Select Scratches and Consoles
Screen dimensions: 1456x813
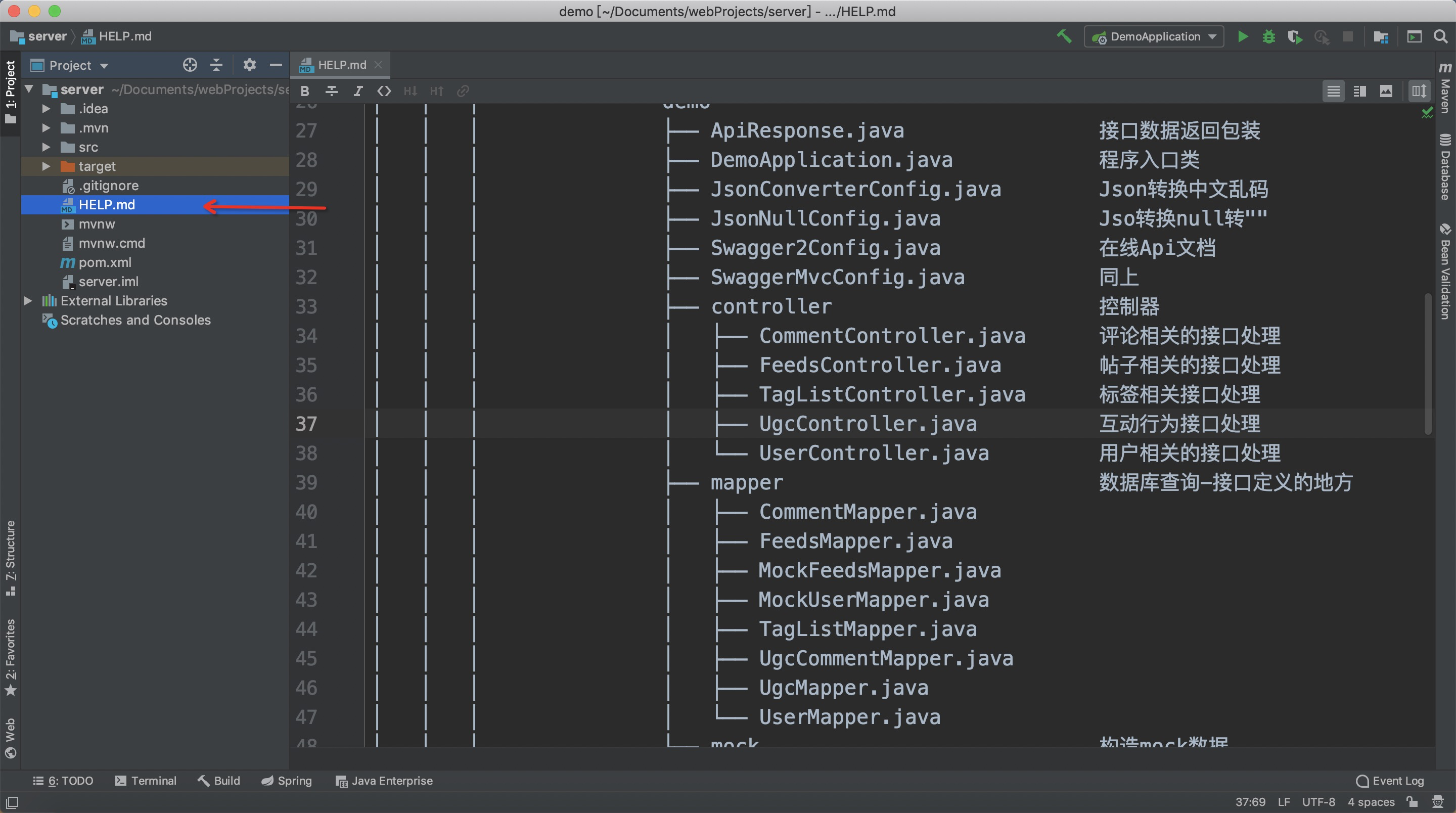point(155,320)
